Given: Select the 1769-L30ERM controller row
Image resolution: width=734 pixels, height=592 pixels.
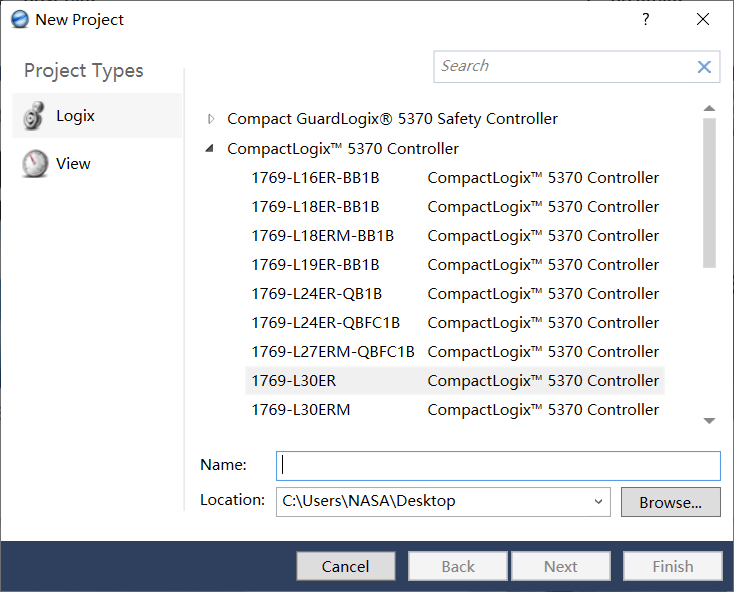Looking at the screenshot, I should click(455, 410).
